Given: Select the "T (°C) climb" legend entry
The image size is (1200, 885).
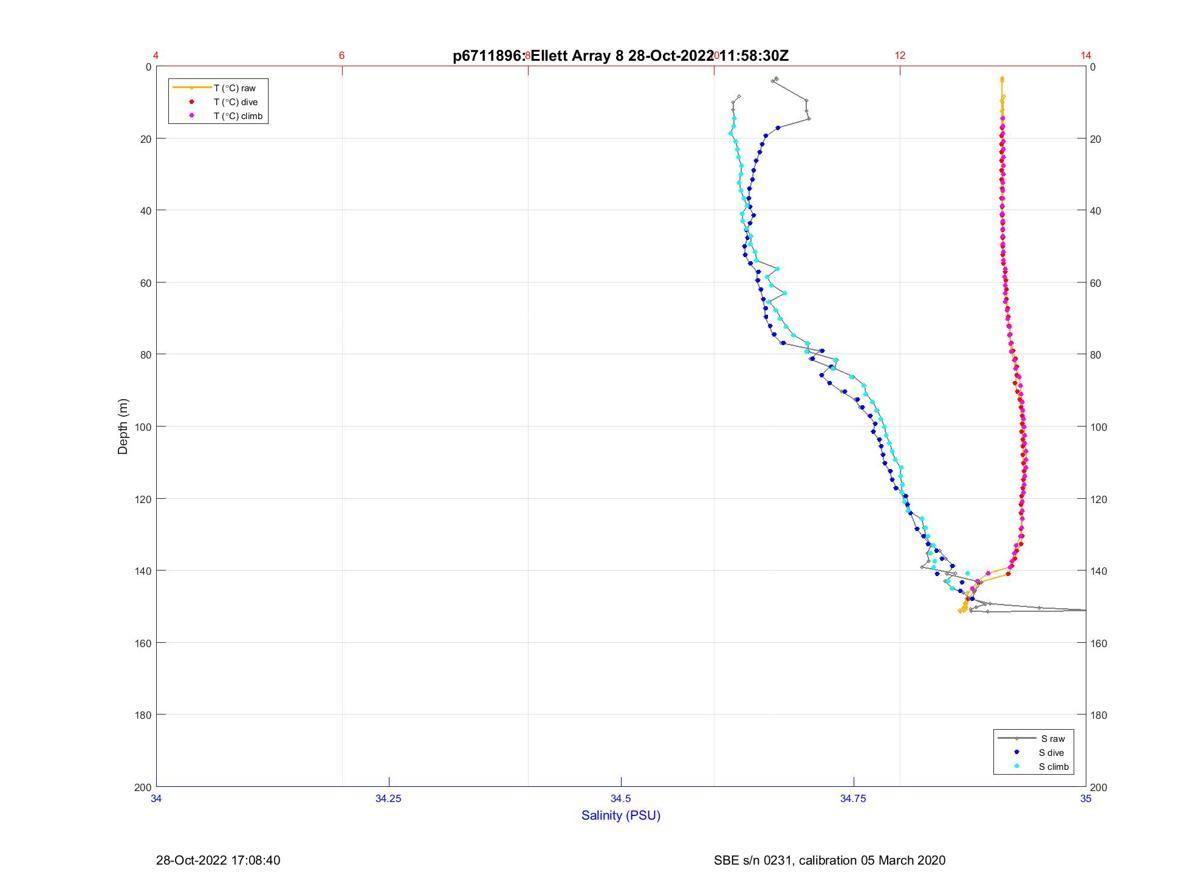Looking at the screenshot, I should tap(238, 116).
